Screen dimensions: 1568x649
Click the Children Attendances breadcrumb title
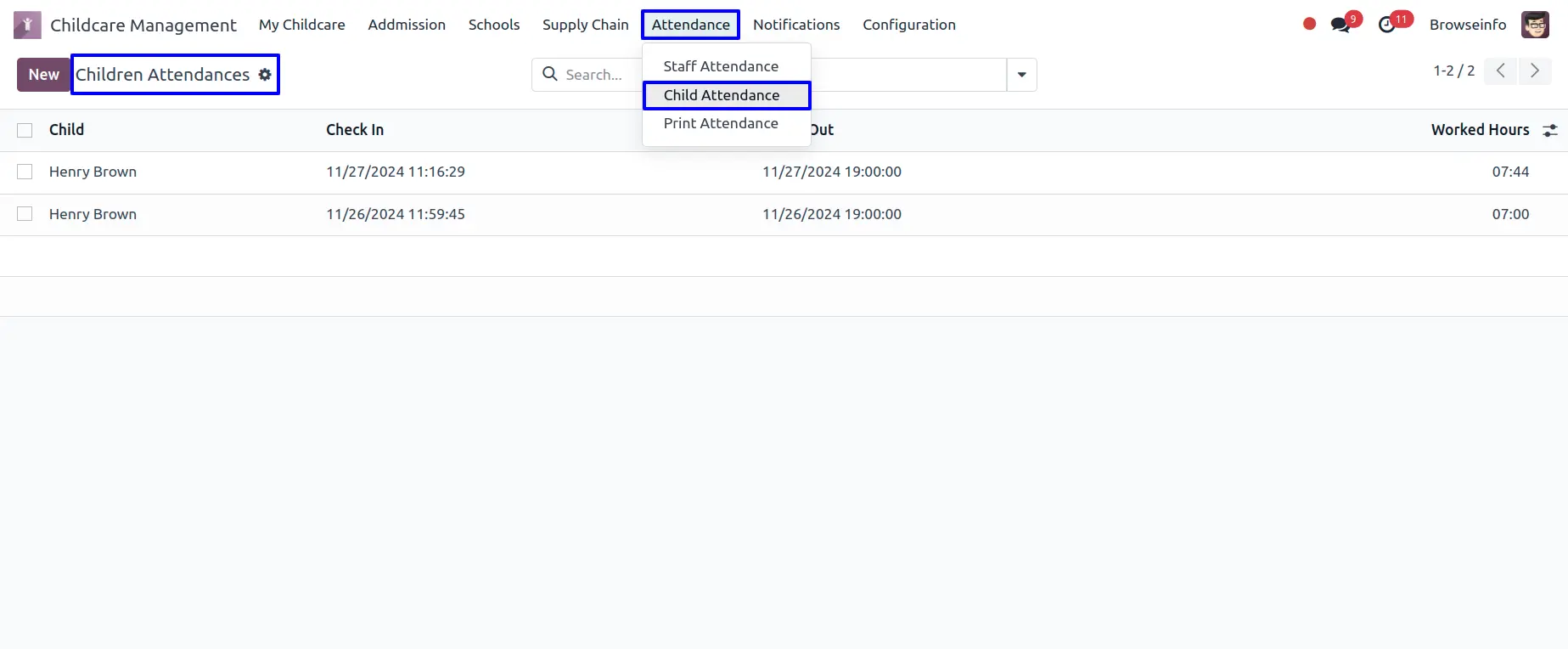coord(163,75)
